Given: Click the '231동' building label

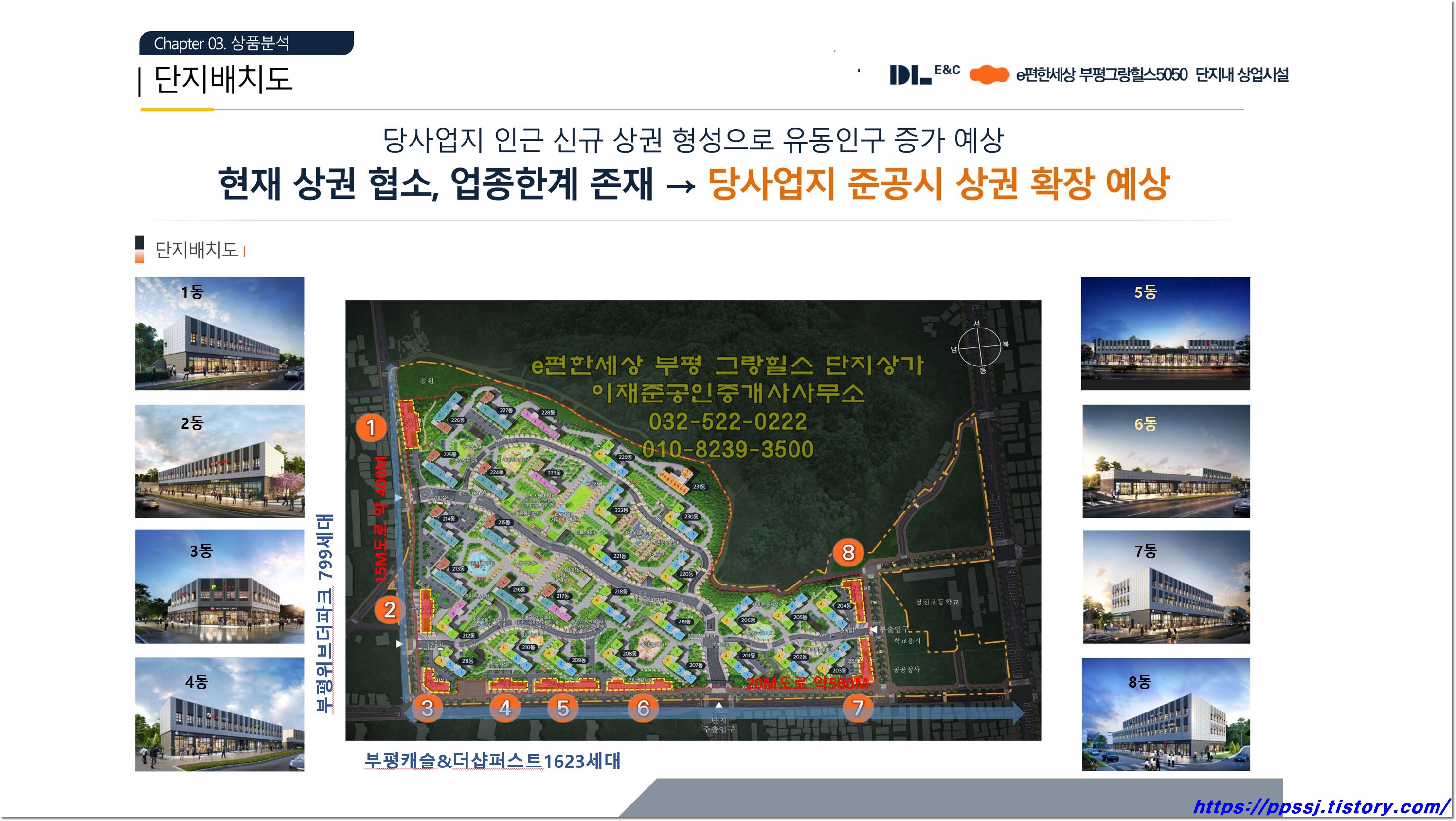Looking at the screenshot, I should tap(699, 486).
